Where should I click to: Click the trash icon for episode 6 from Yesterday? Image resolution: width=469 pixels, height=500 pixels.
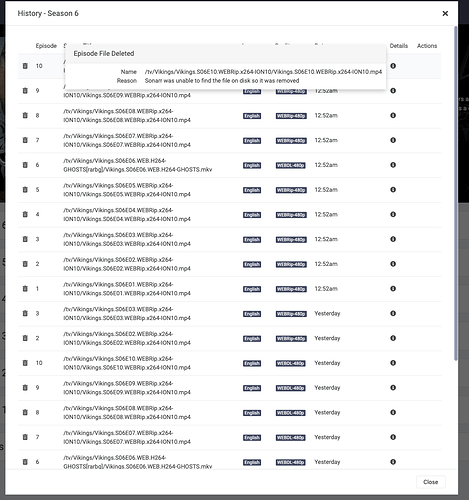[25, 462]
